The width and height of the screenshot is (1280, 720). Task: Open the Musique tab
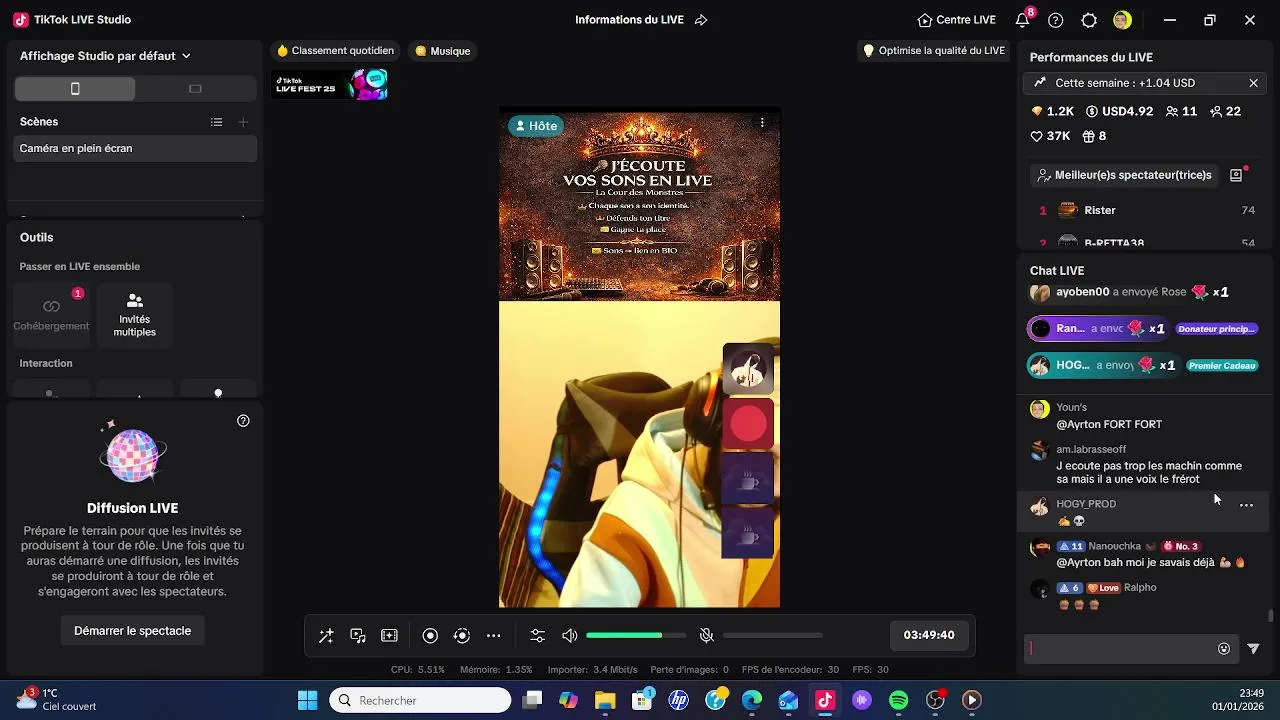(442, 51)
